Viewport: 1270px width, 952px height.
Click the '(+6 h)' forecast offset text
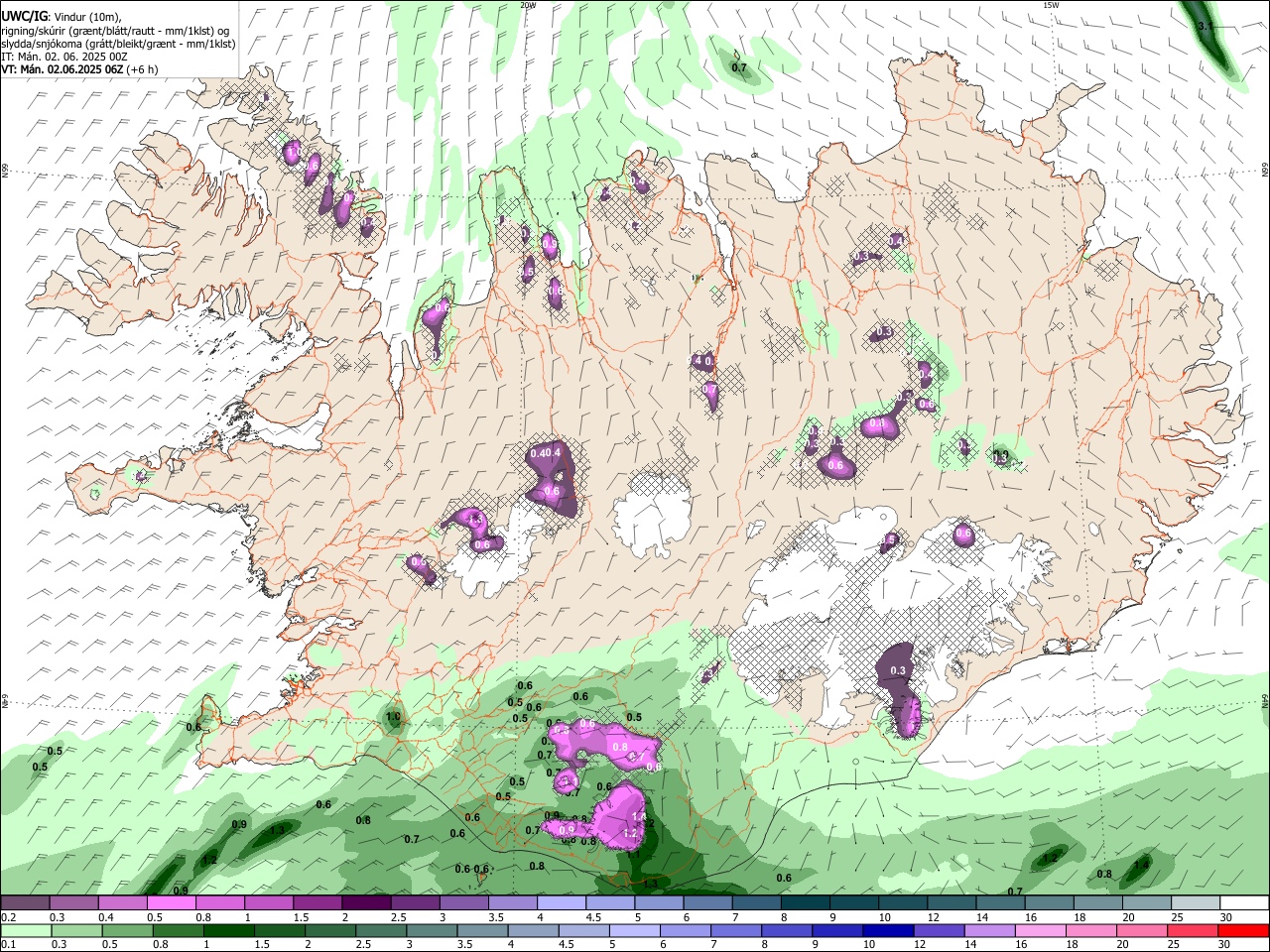tap(142, 69)
